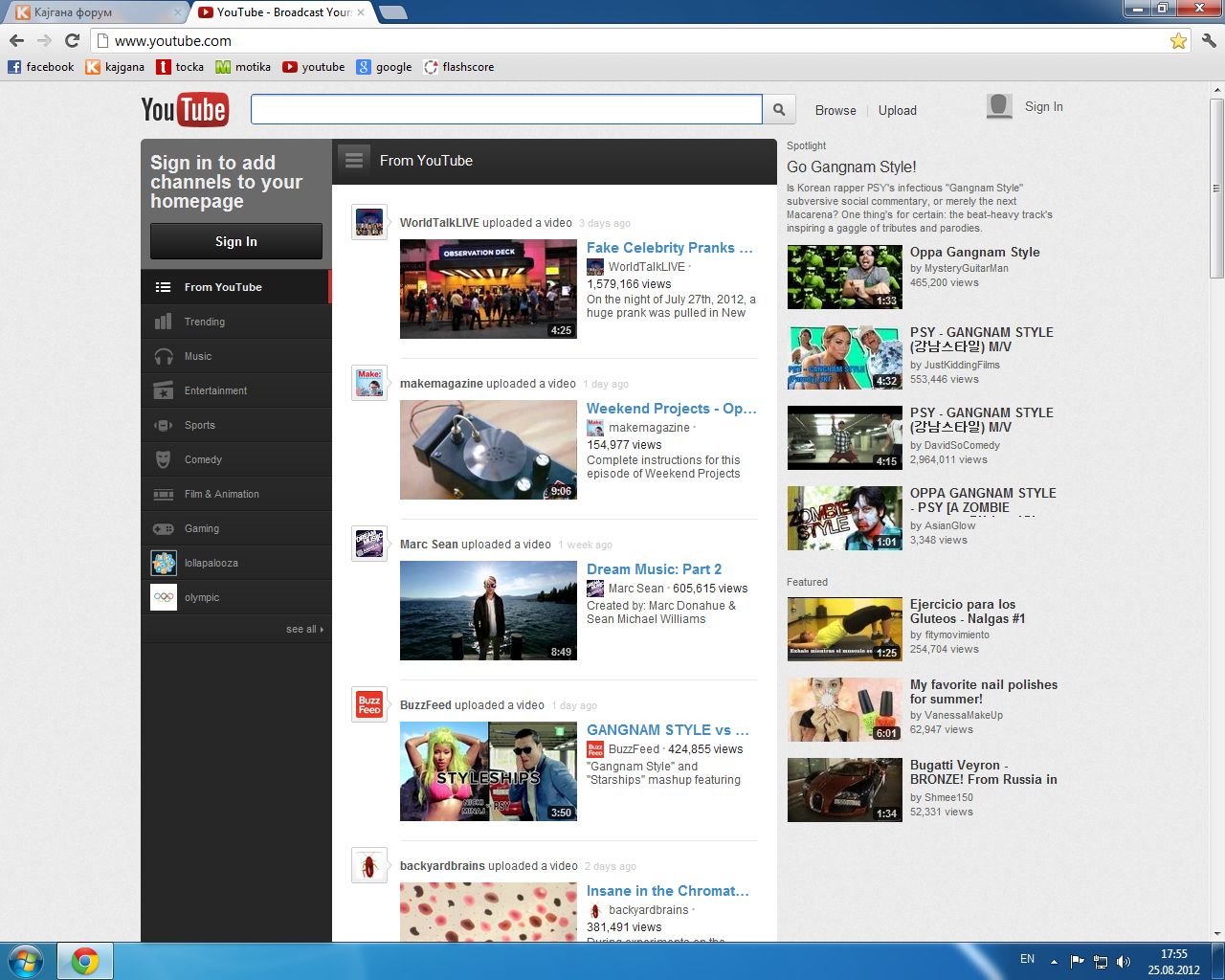Reload the page using the refresh icon

(72, 40)
